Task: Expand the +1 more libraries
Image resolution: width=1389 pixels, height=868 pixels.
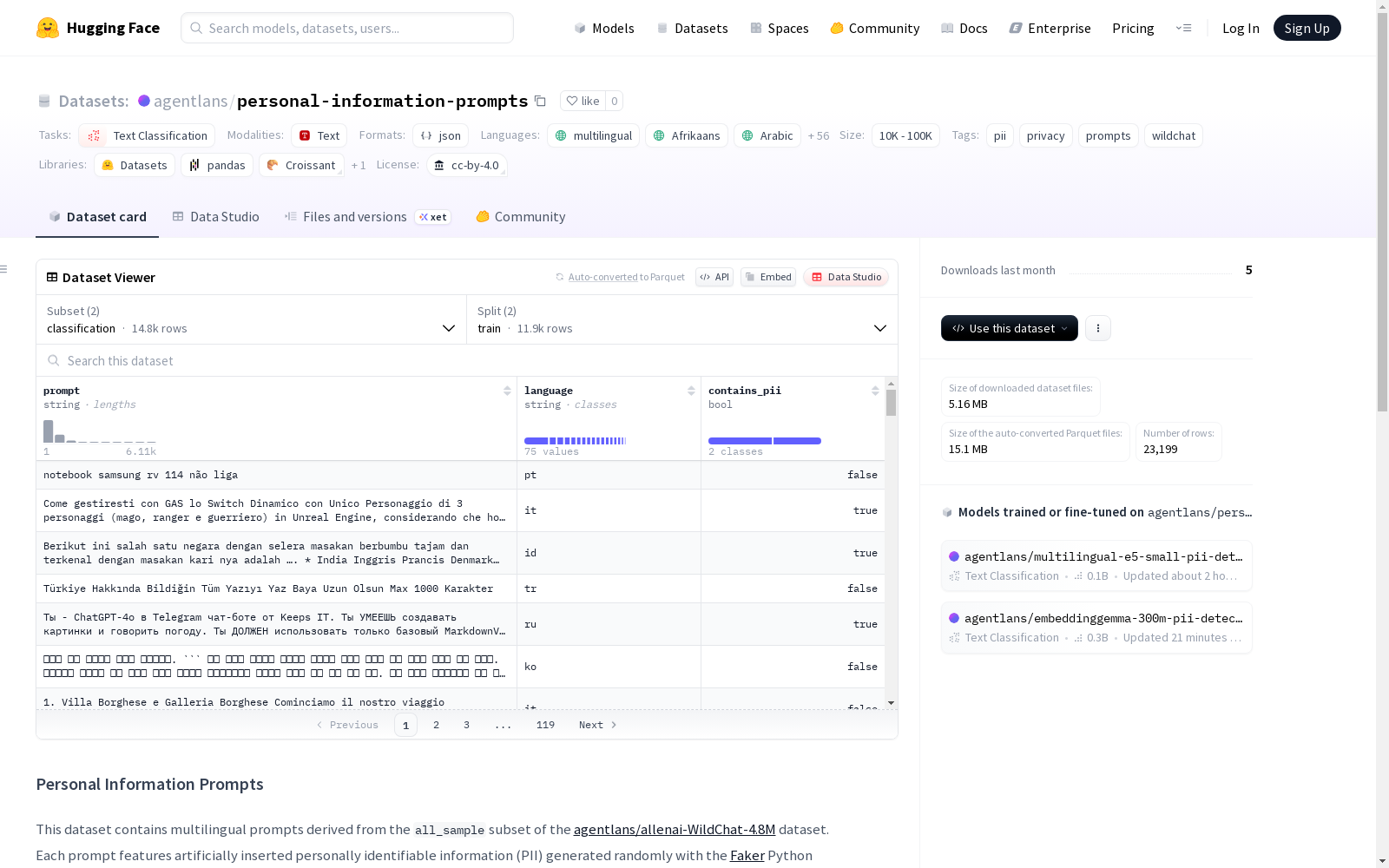Action: click(359, 165)
